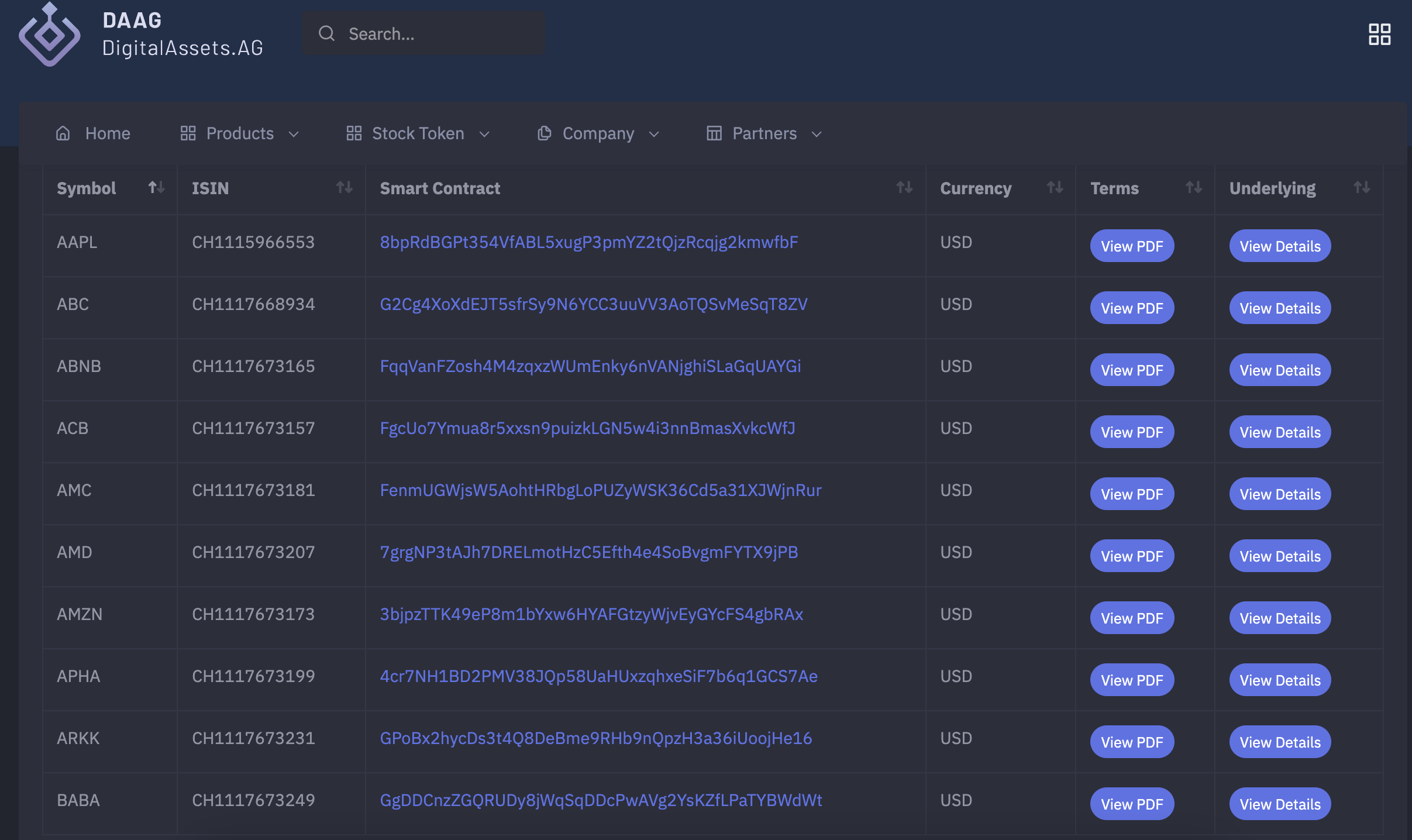
Task: Expand the Stock Token dropdown chevron
Action: click(x=484, y=134)
